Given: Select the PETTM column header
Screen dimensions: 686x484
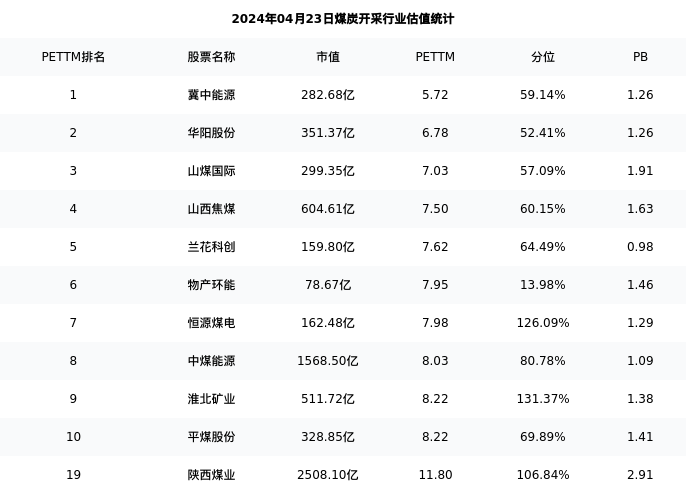Looking at the screenshot, I should (x=435, y=57).
